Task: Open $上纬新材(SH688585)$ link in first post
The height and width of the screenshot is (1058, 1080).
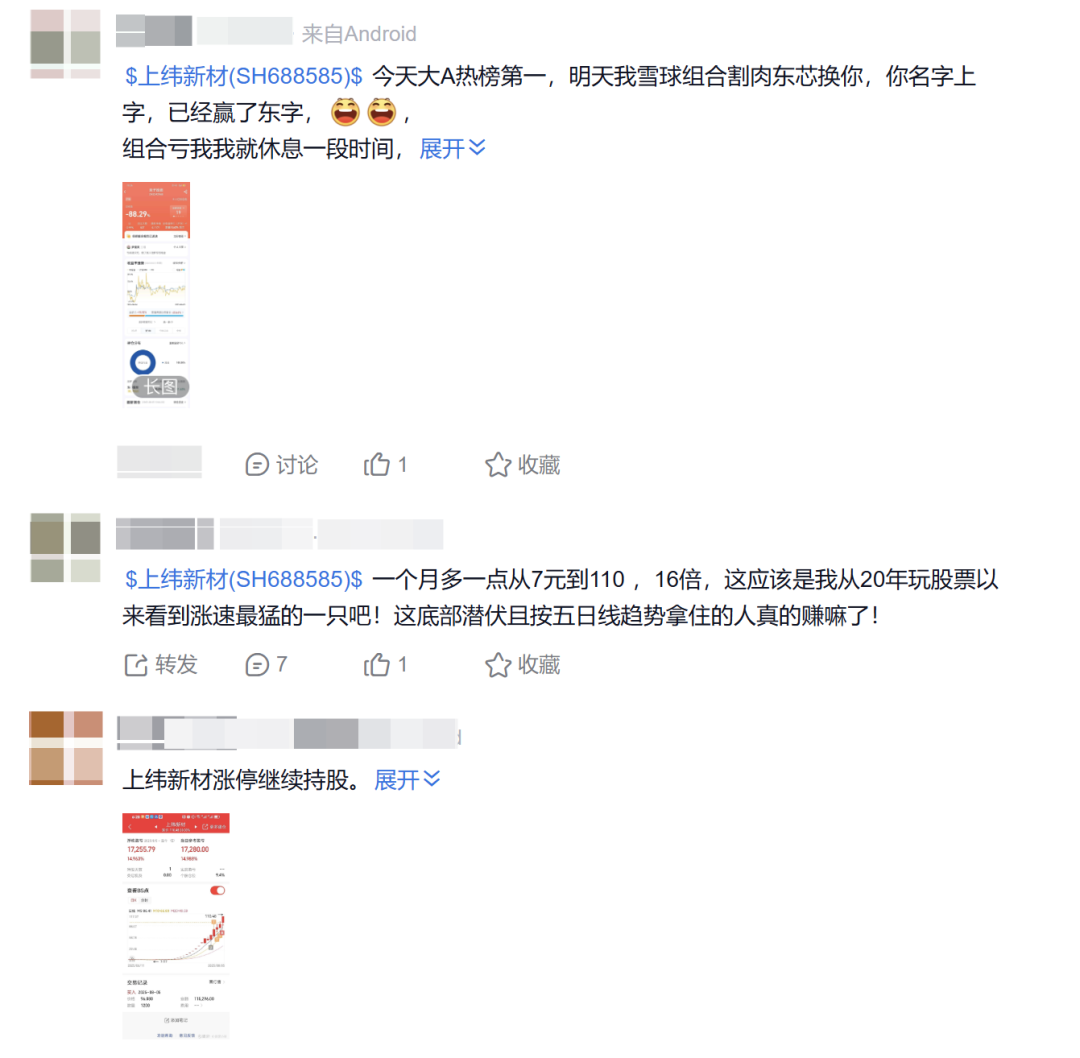Action: pyautogui.click(x=243, y=76)
